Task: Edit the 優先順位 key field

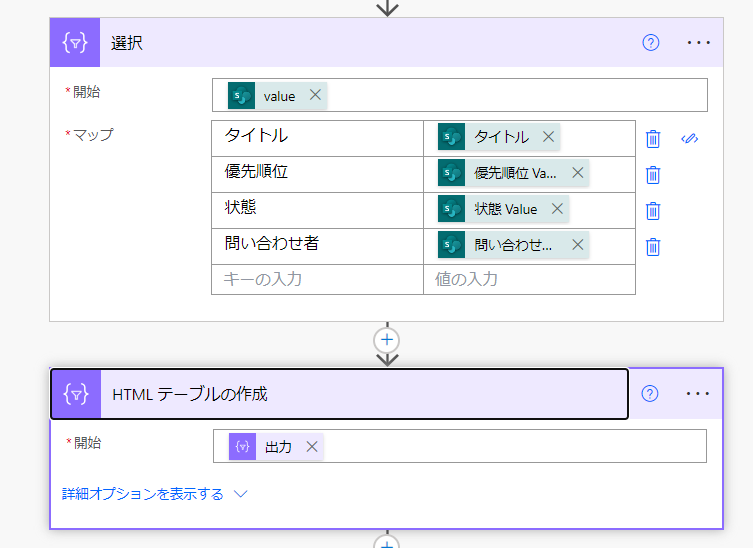Action: pyautogui.click(x=317, y=174)
